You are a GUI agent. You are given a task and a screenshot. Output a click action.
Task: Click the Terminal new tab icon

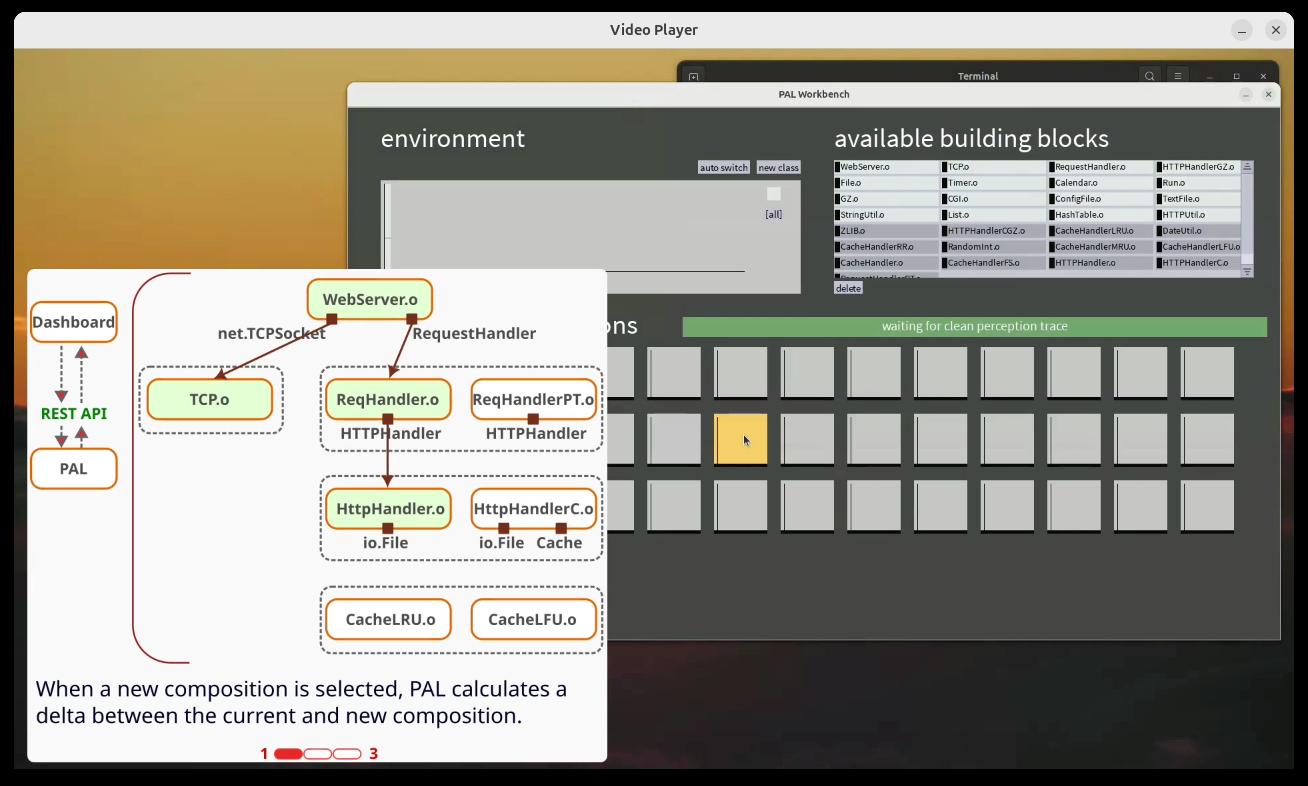click(693, 76)
